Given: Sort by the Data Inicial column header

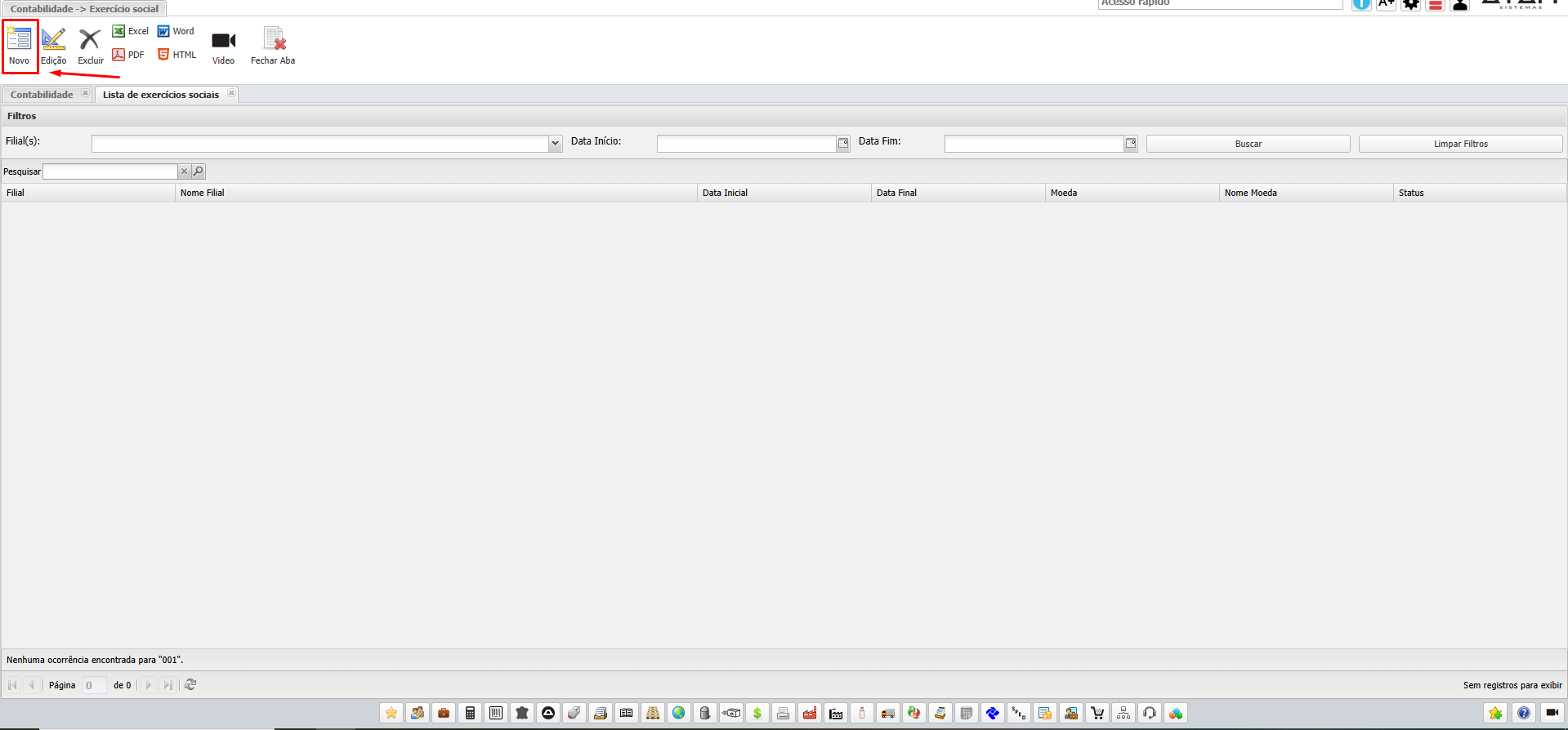Looking at the screenshot, I should [725, 193].
